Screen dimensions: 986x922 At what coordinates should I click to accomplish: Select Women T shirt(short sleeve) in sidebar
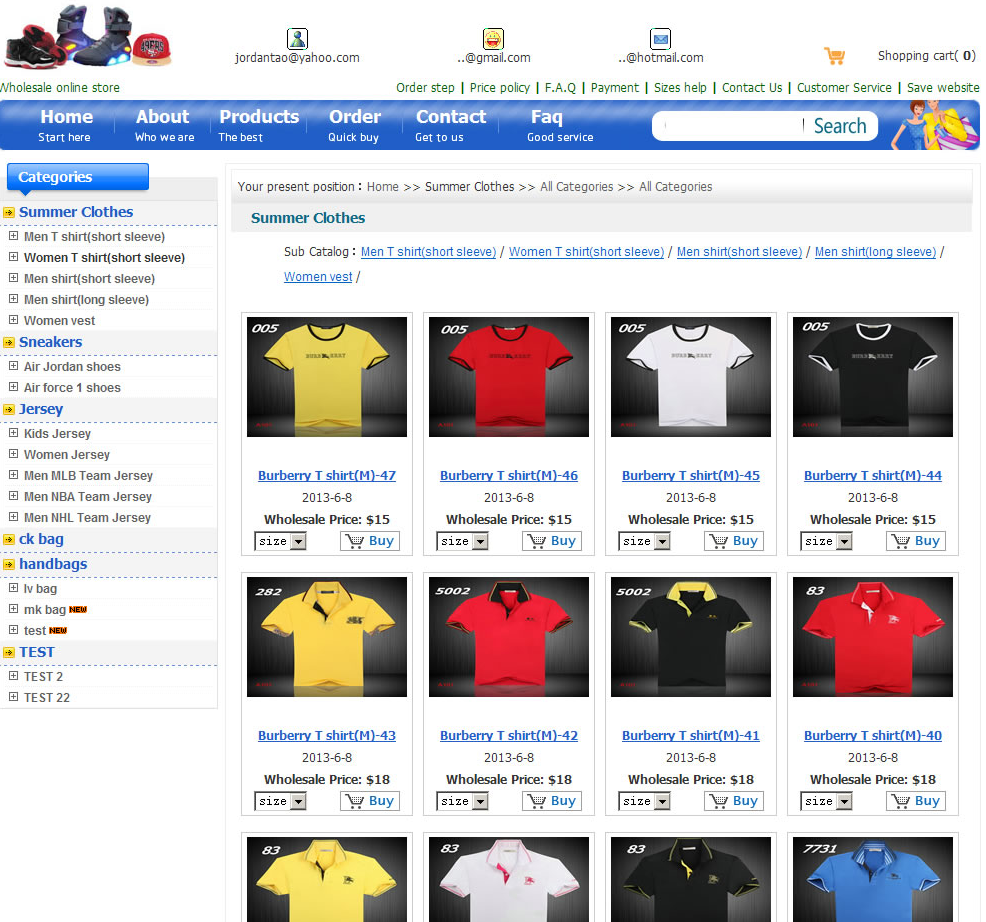tap(104, 257)
